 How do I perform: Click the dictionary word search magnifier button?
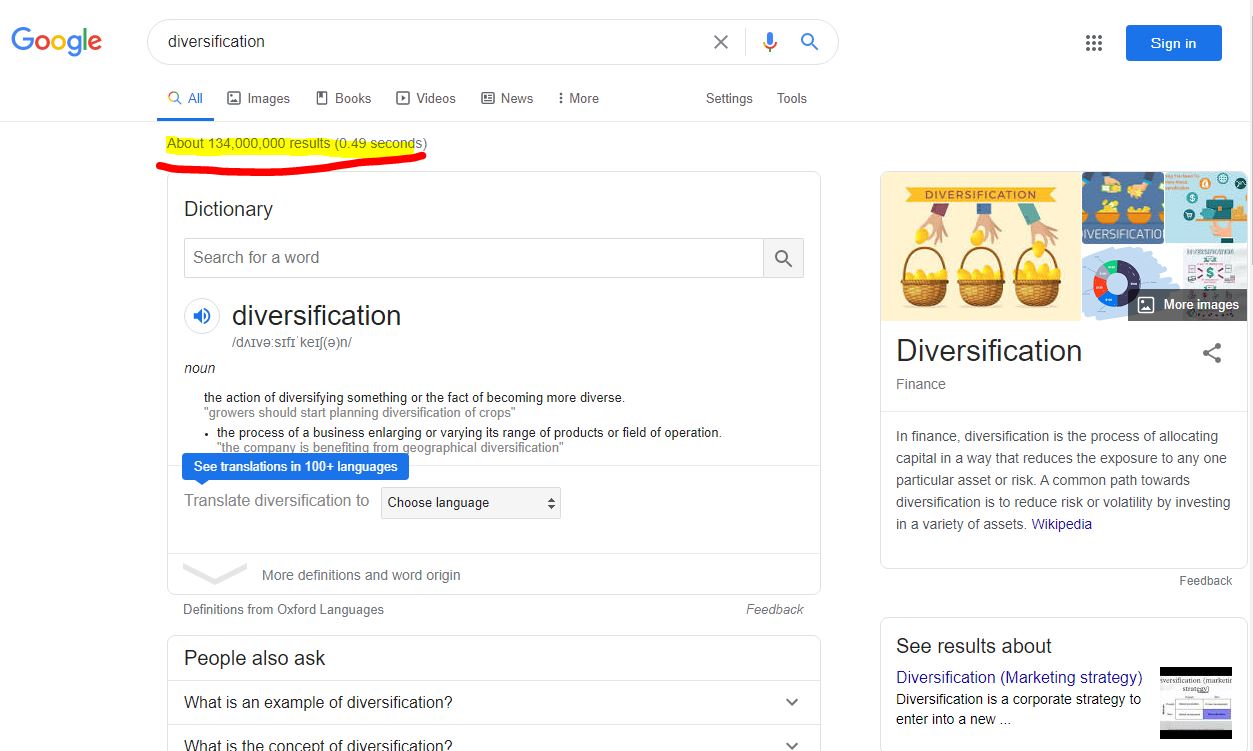pos(783,258)
